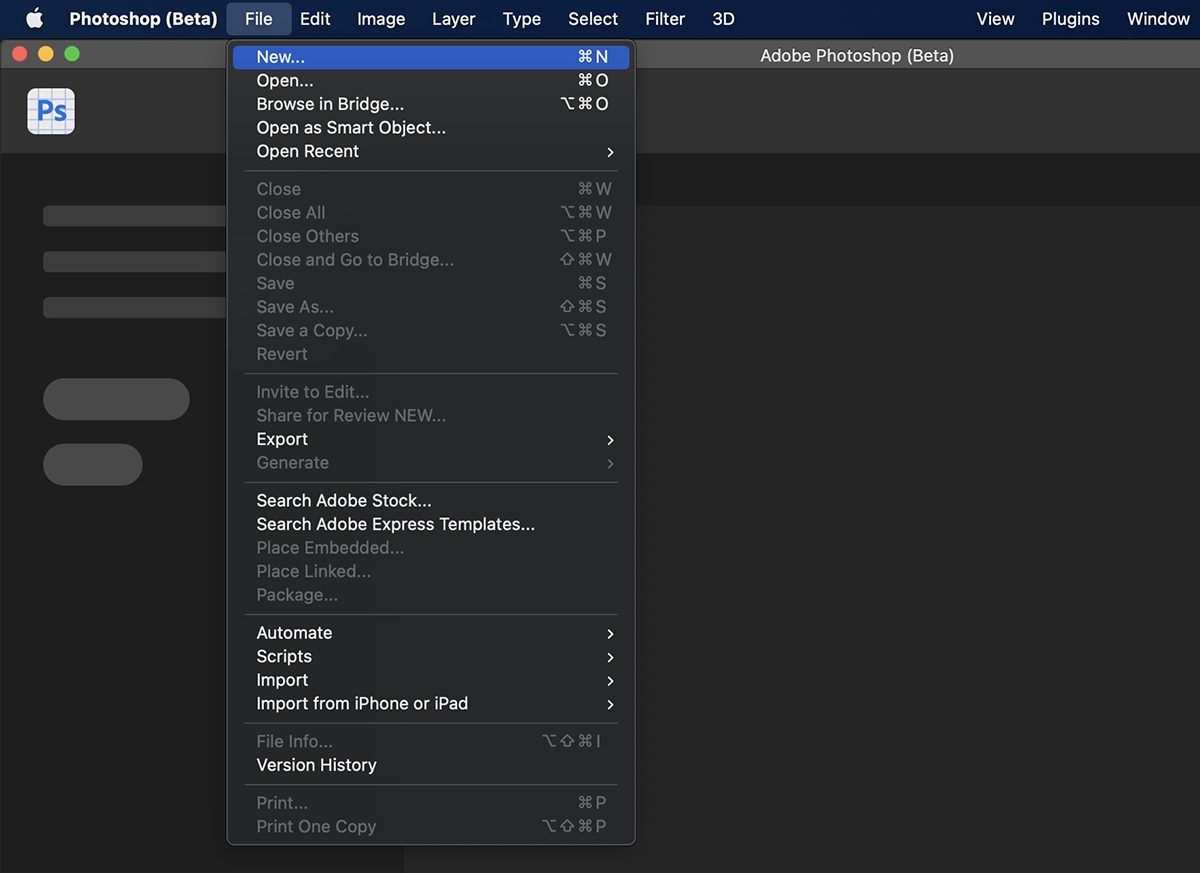Open the Window menu
The width and height of the screenshot is (1200, 873).
pyautogui.click(x=1158, y=18)
